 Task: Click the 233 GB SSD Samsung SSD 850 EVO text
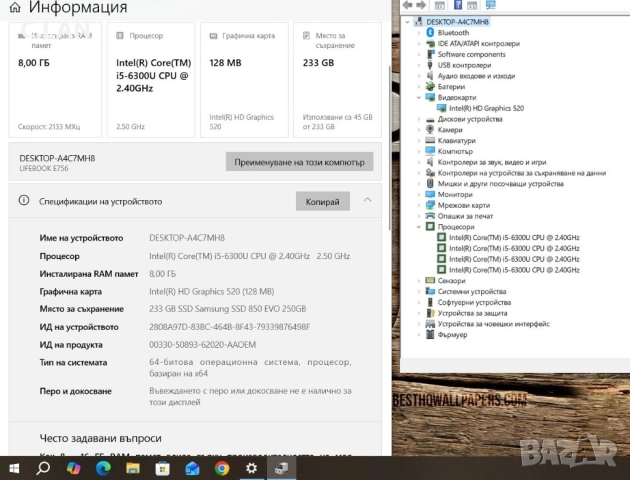(x=227, y=309)
